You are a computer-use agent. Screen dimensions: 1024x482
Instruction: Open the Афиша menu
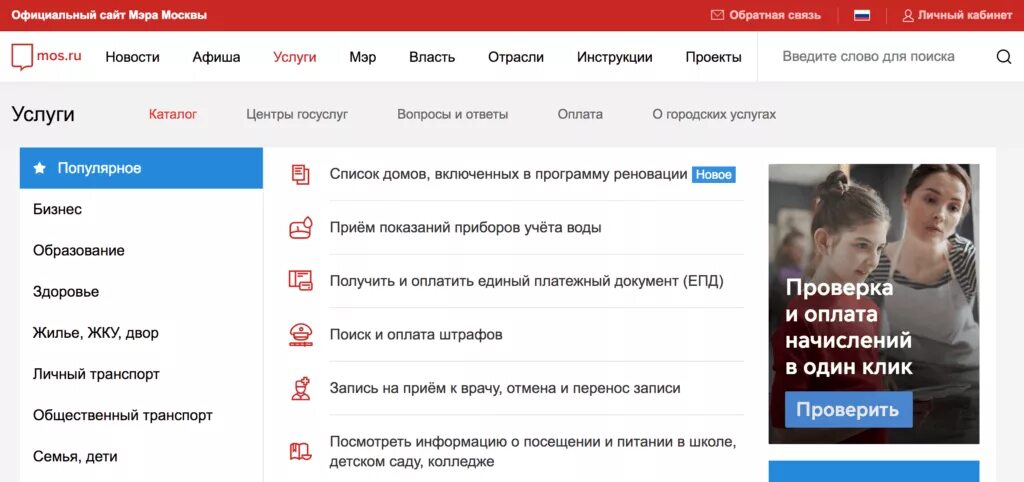click(216, 57)
